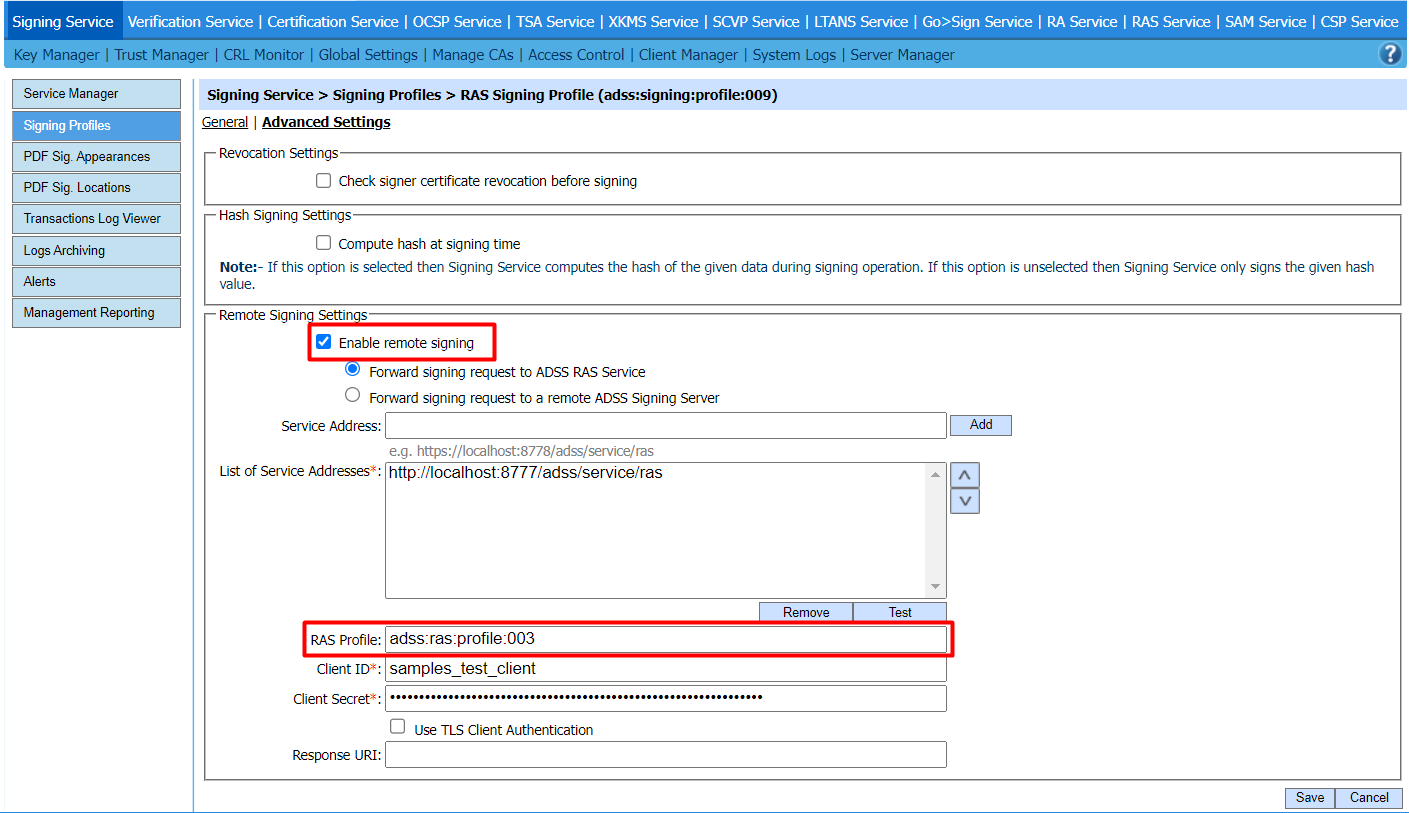Move service address up with arrow button
Image resolution: width=1409 pixels, height=813 pixels.
tap(964, 475)
